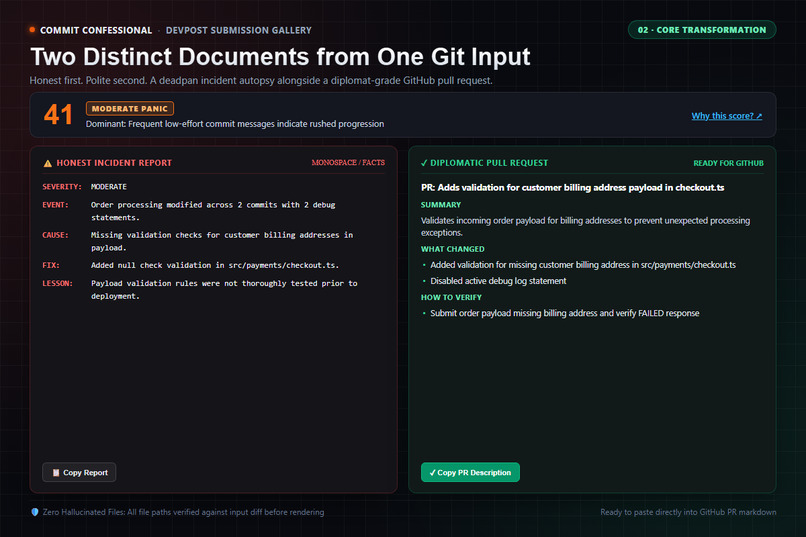Click the 'CAUSE:' field label

coord(55,235)
